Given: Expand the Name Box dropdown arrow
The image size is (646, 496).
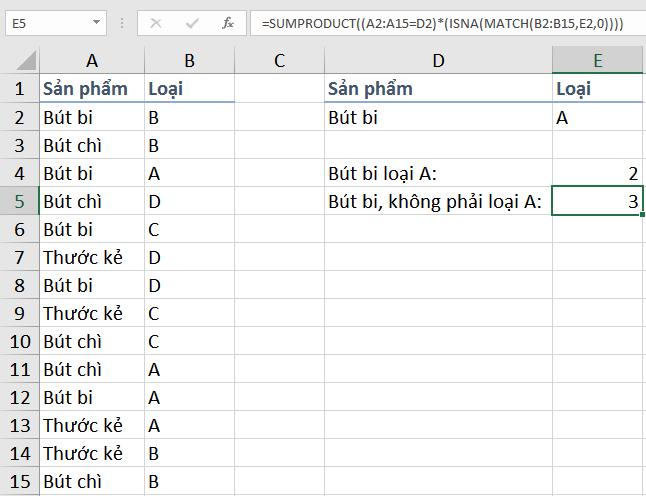Looking at the screenshot, I should pyautogui.click(x=96, y=23).
